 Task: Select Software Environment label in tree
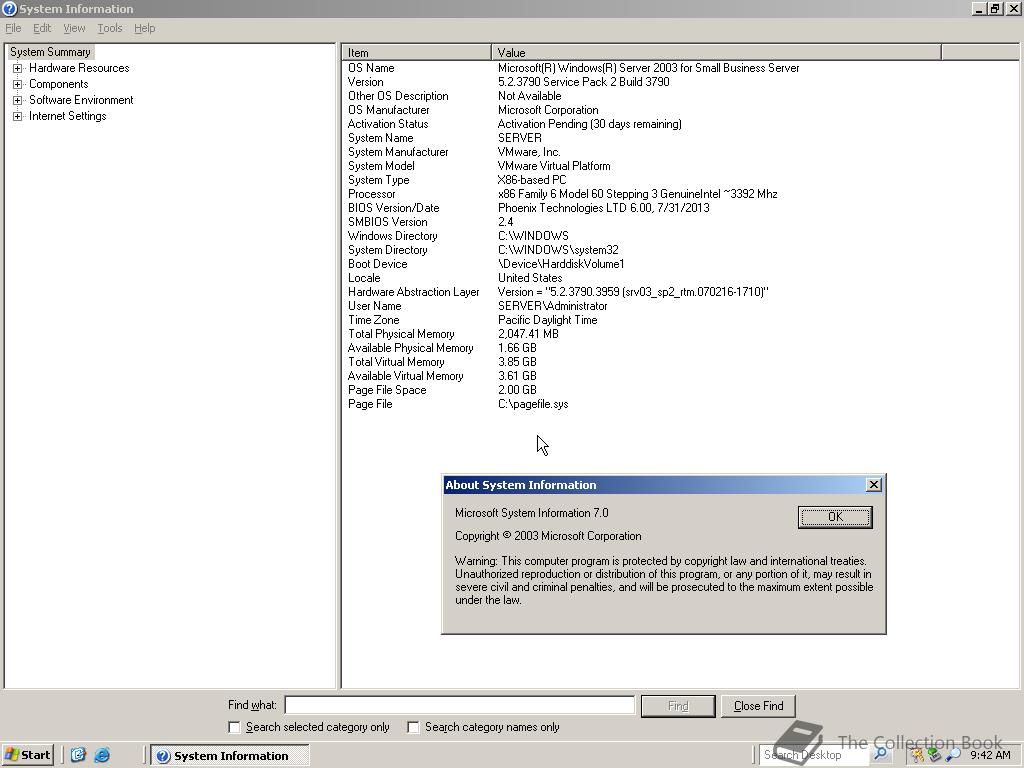coord(81,100)
